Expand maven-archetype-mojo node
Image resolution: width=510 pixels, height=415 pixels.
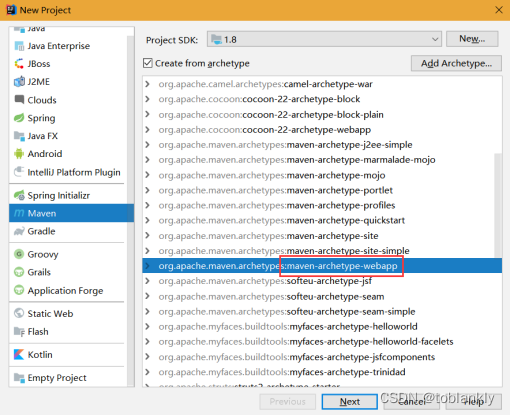click(147, 175)
